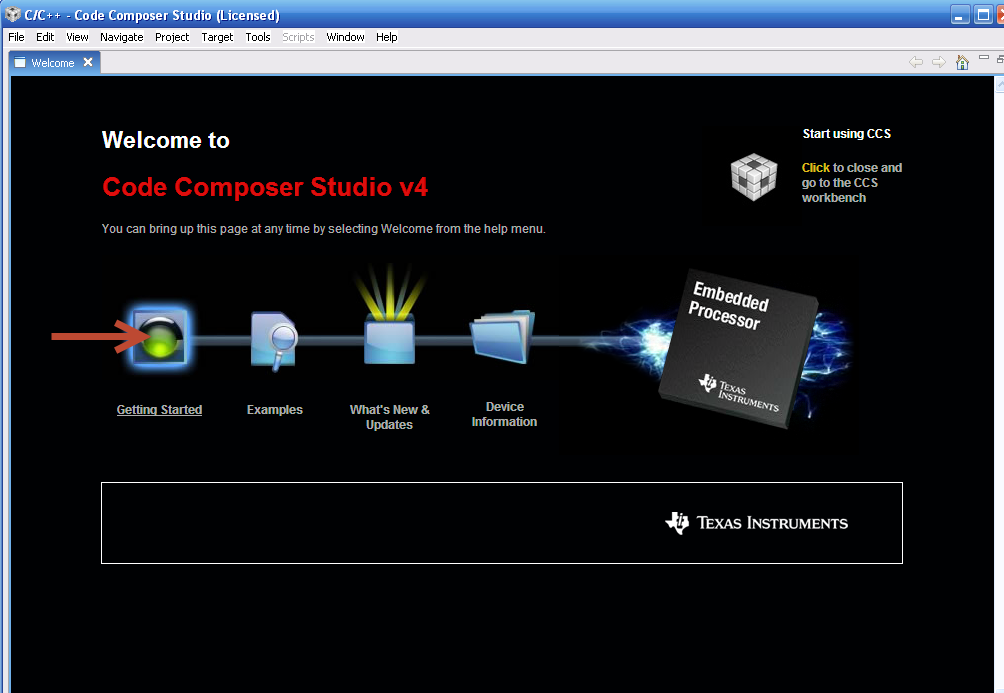Click the Embedded Processor chip image
Viewport: 1004px width, 693px height.
pos(739,349)
